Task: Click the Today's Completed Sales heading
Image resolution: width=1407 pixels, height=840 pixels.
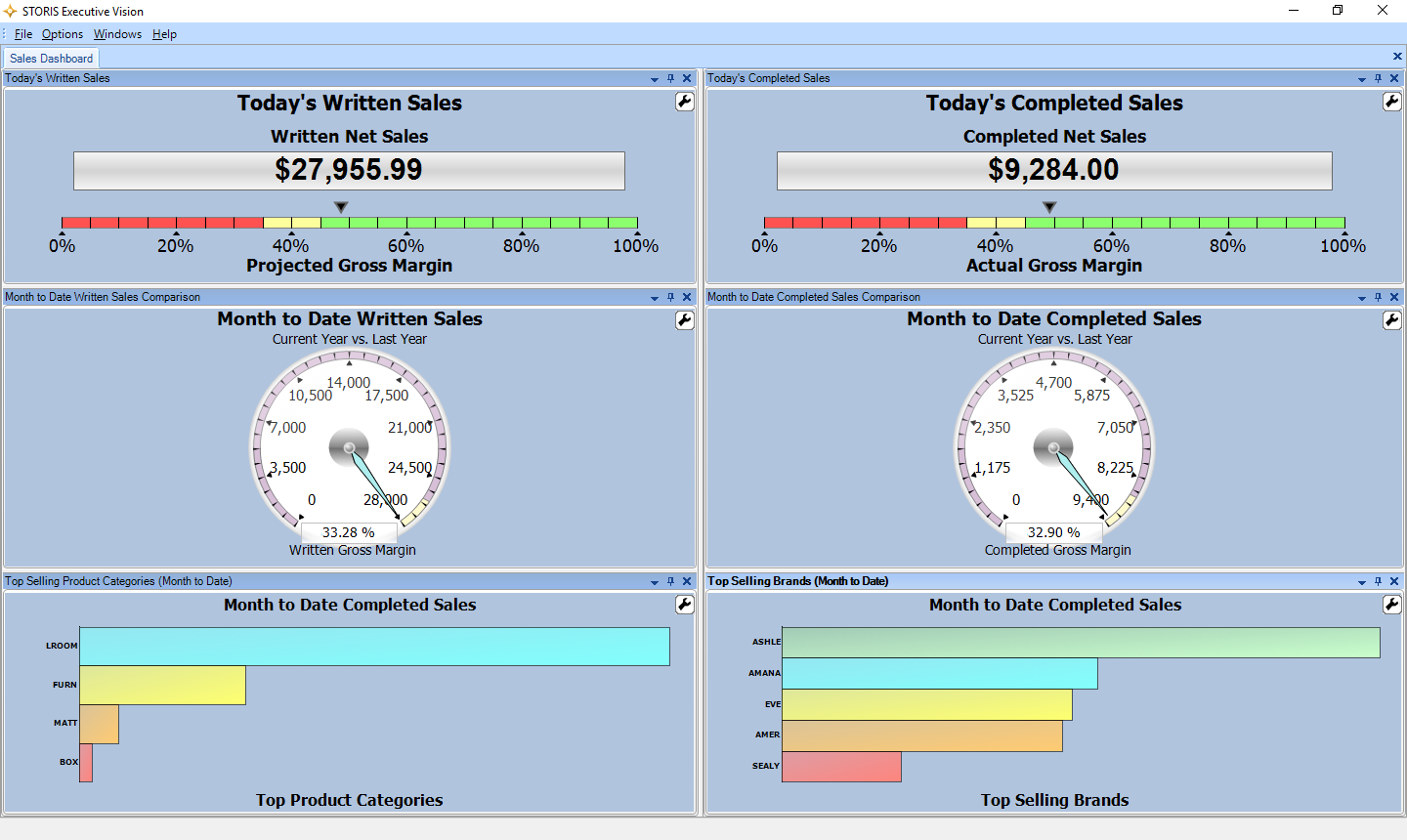Action: [x=1054, y=104]
